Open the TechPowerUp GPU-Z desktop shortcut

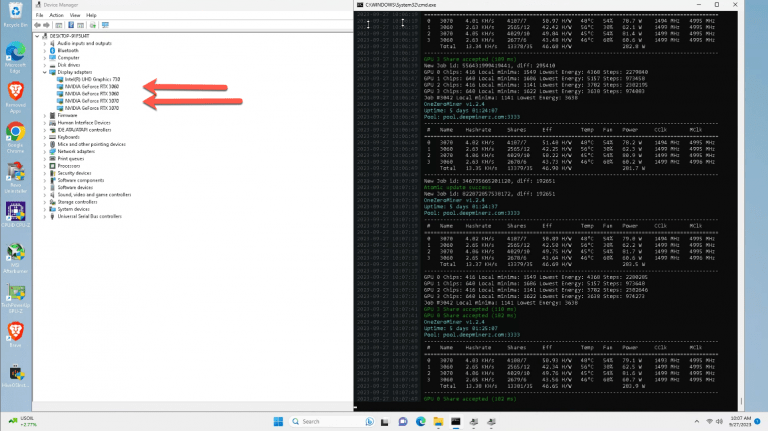(x=15, y=294)
